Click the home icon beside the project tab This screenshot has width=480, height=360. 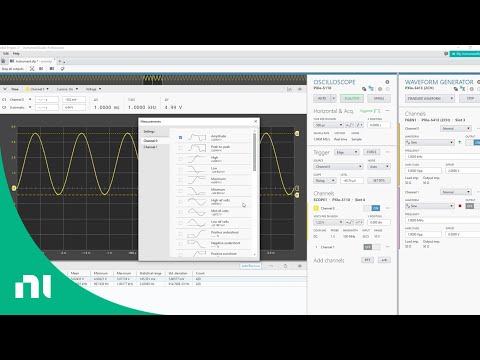coord(3,61)
